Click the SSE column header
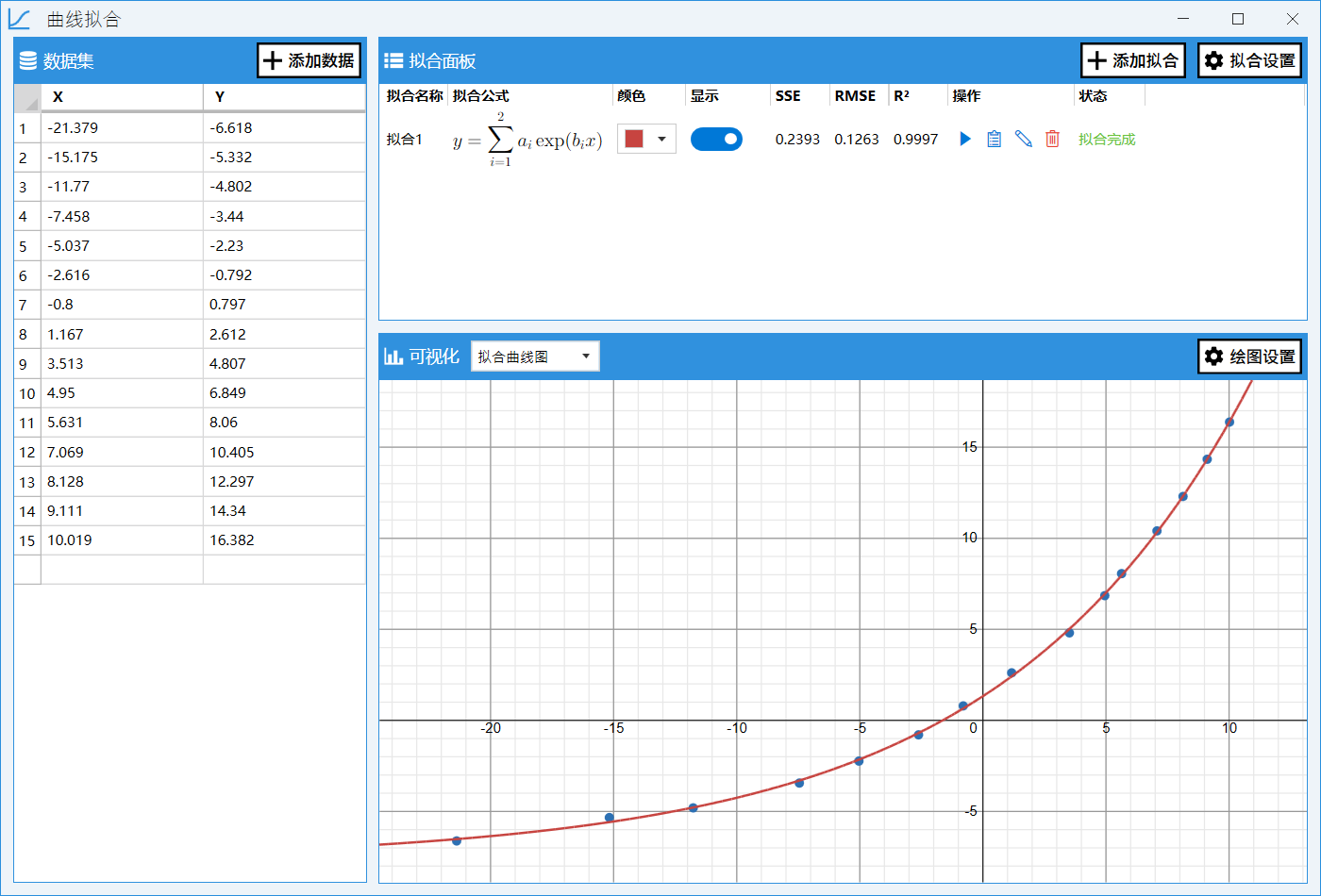The image size is (1321, 896). [799, 96]
